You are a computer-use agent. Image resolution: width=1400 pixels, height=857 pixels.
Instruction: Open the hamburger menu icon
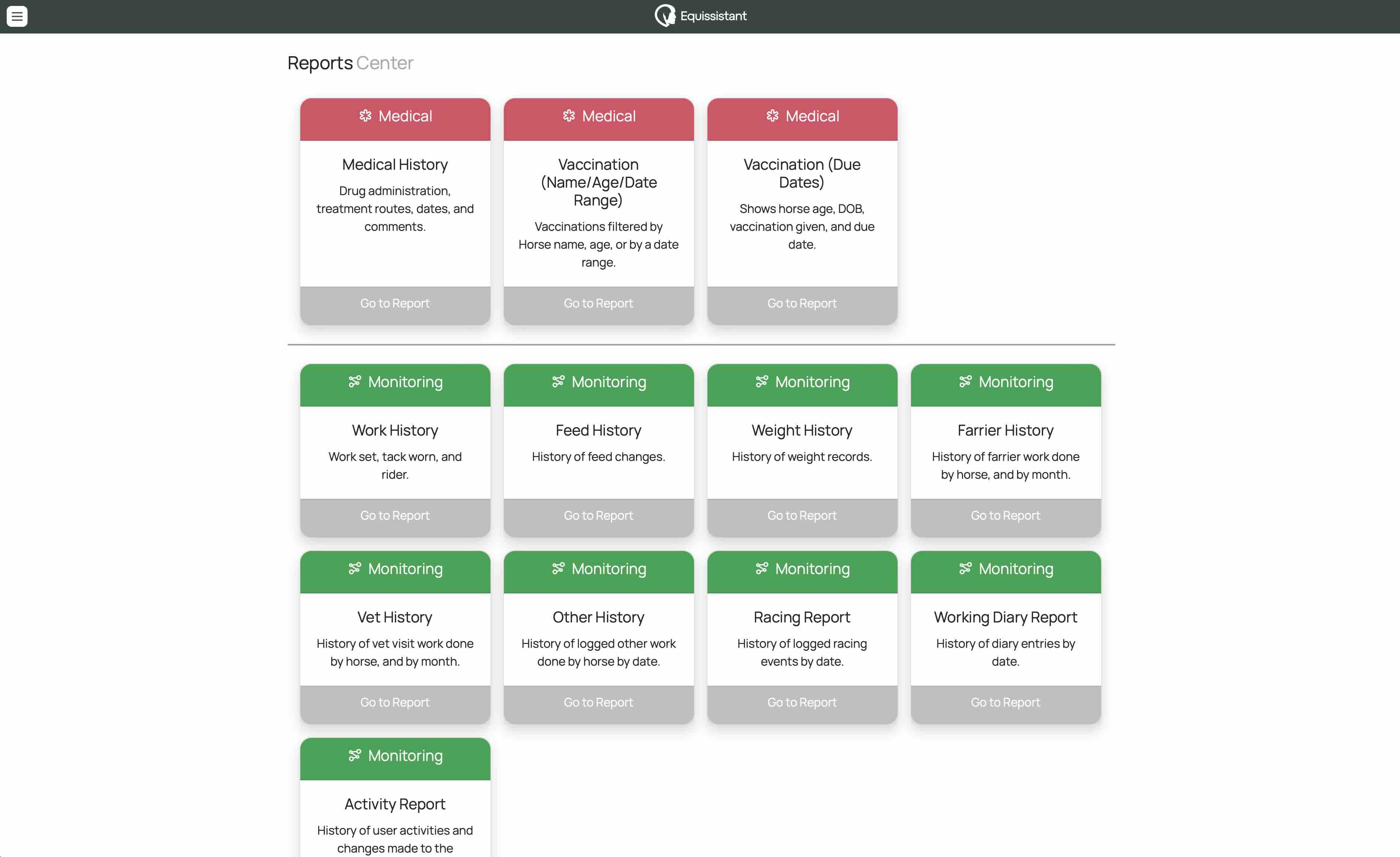[17, 16]
